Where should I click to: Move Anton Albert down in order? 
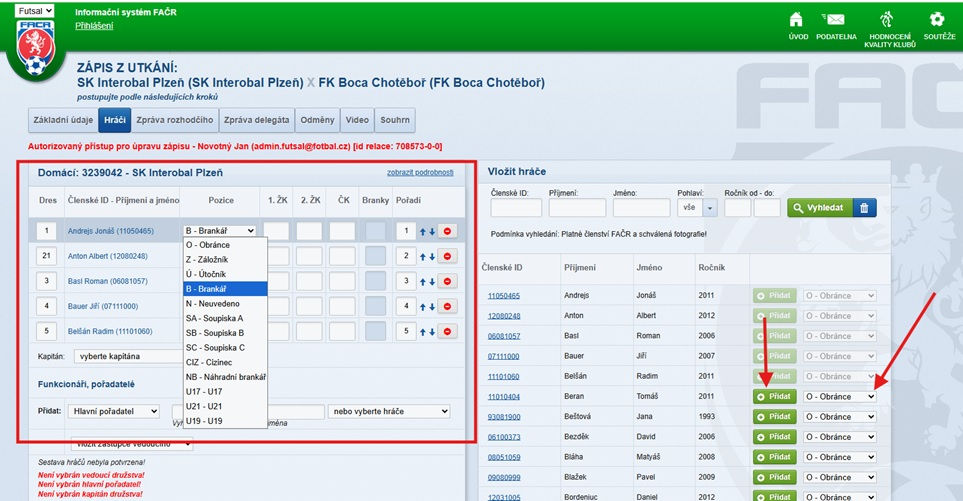click(x=432, y=257)
